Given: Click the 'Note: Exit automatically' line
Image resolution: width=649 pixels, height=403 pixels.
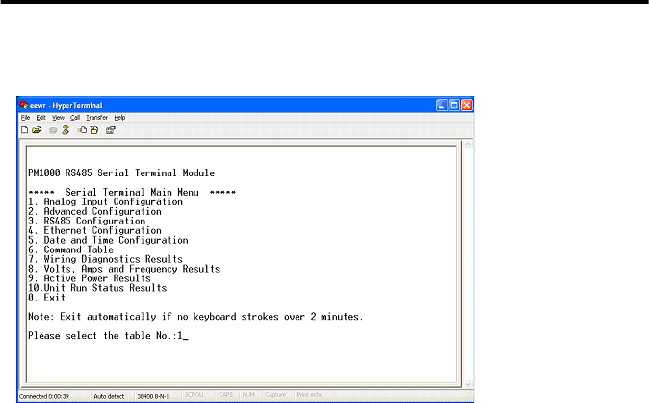Looking at the screenshot, I should coord(195,317).
